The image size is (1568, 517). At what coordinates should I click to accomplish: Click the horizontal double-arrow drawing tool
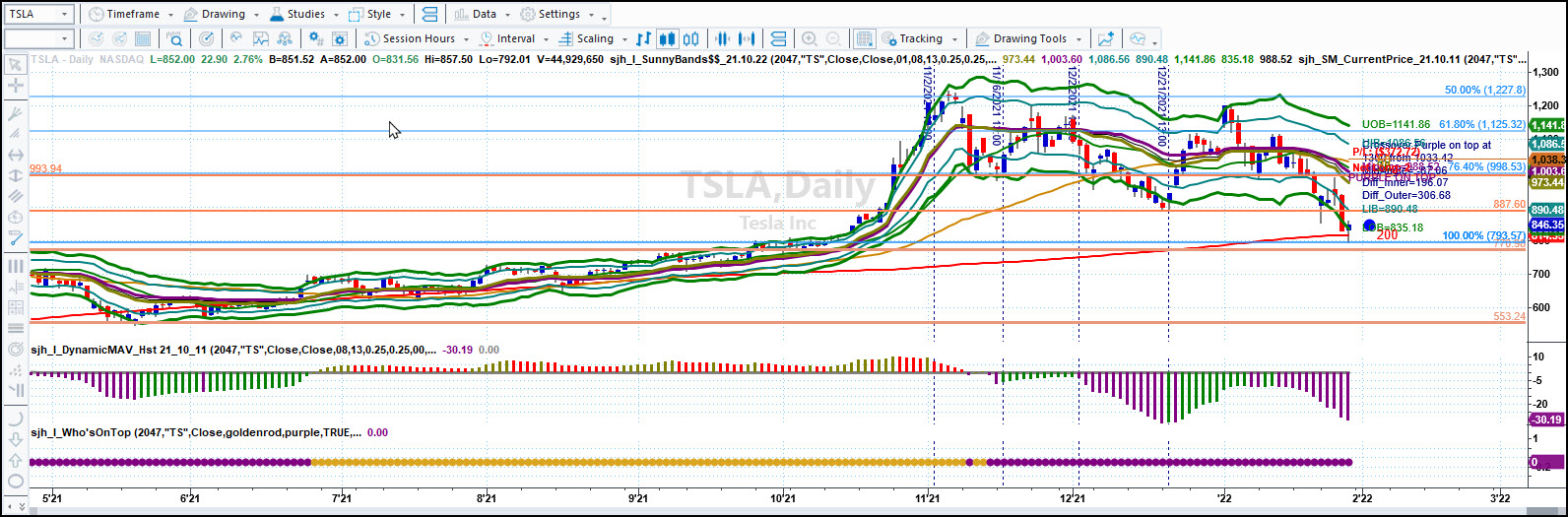[x=16, y=155]
